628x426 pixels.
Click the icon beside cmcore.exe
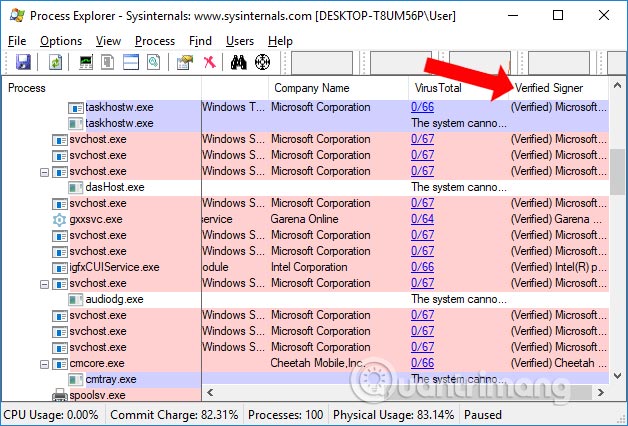pyautogui.click(x=60, y=364)
